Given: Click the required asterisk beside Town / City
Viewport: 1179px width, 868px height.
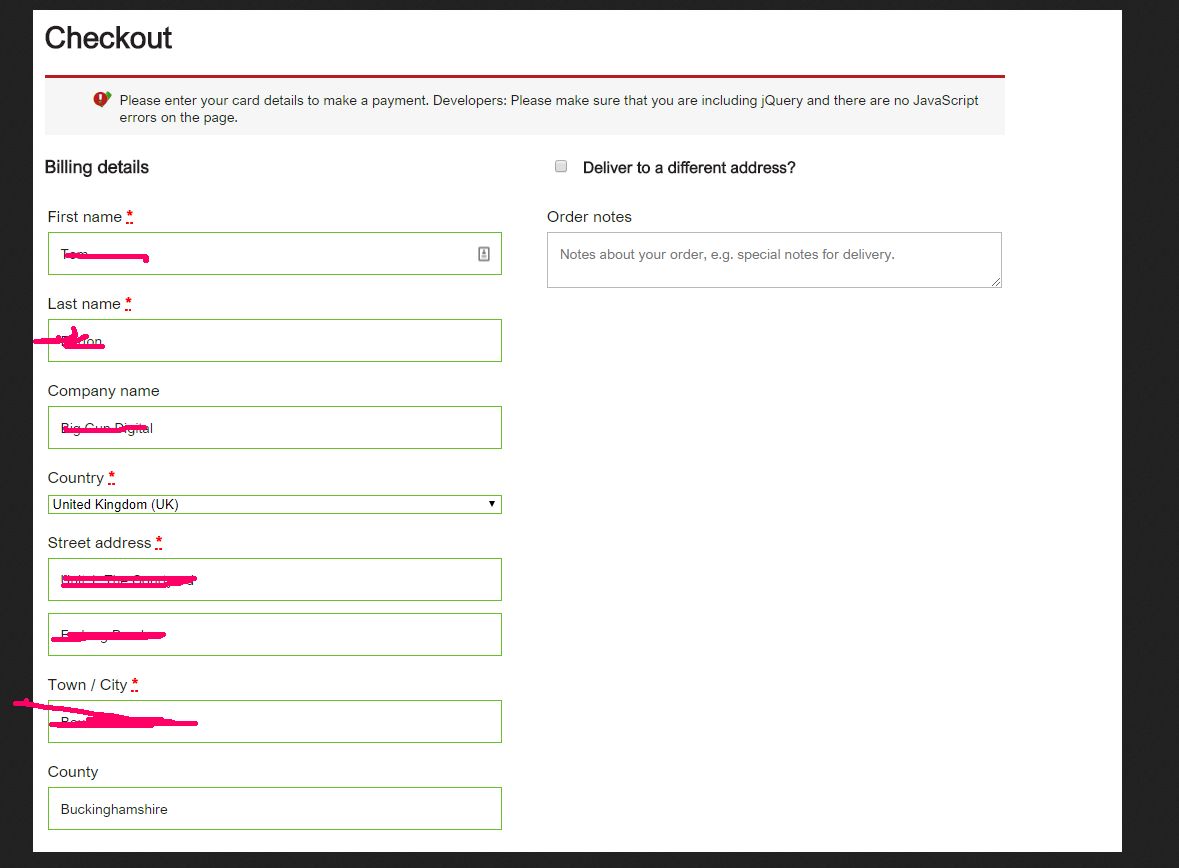Looking at the screenshot, I should pyautogui.click(x=135, y=684).
